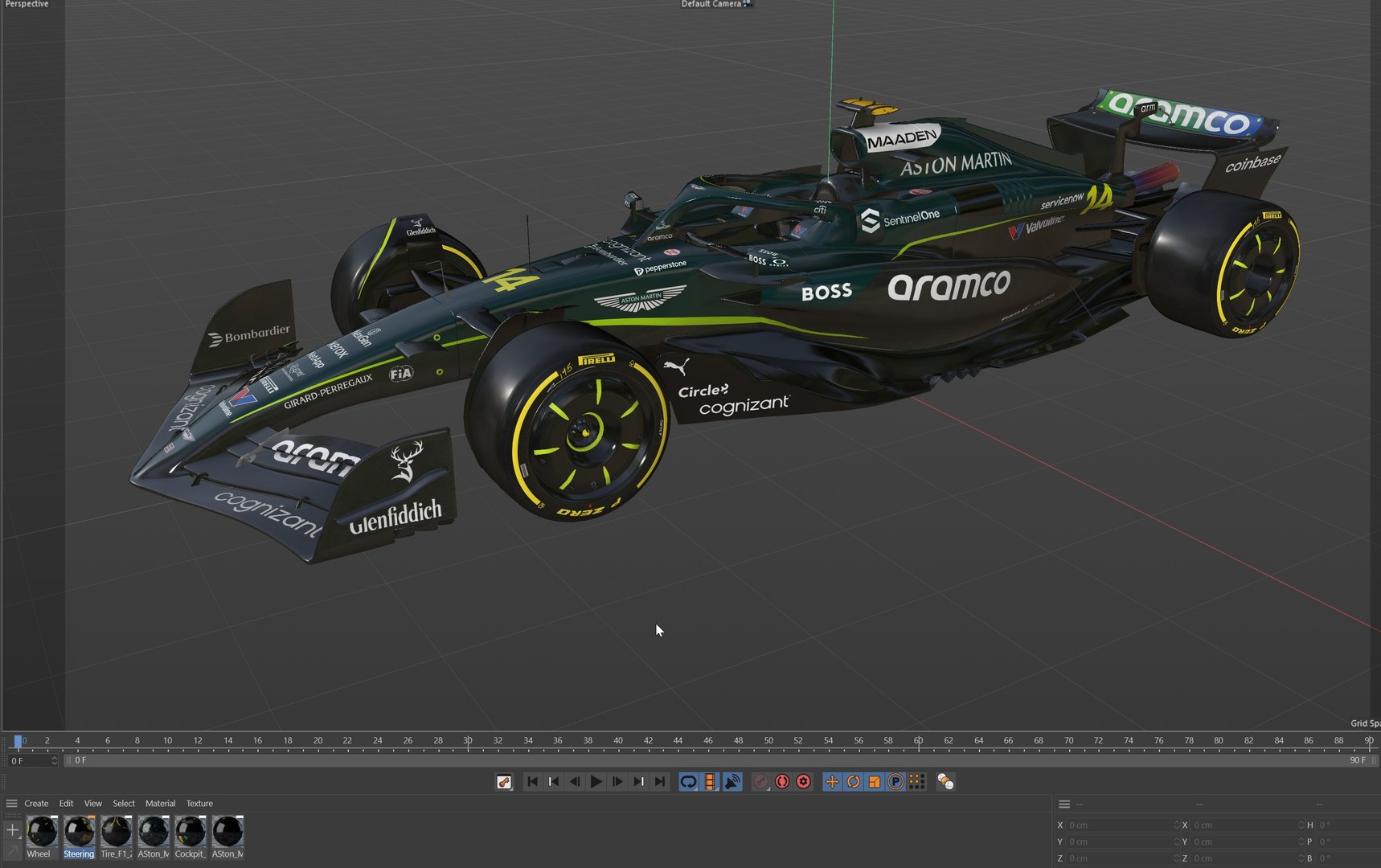Play the animation forward
Image resolution: width=1381 pixels, height=868 pixels.
tap(596, 781)
